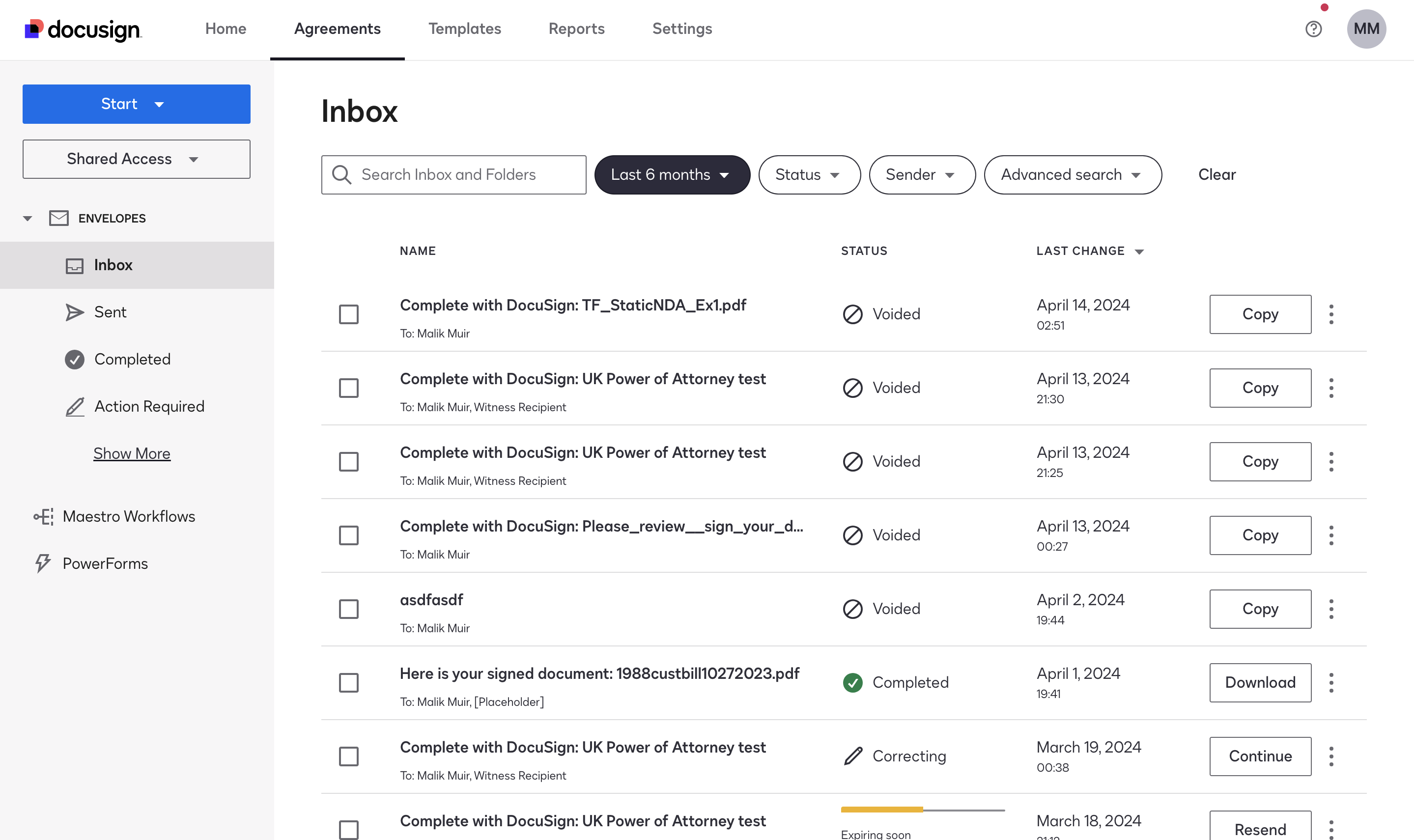Open the help question mark icon
This screenshot has height=840, width=1414.
pyautogui.click(x=1313, y=29)
